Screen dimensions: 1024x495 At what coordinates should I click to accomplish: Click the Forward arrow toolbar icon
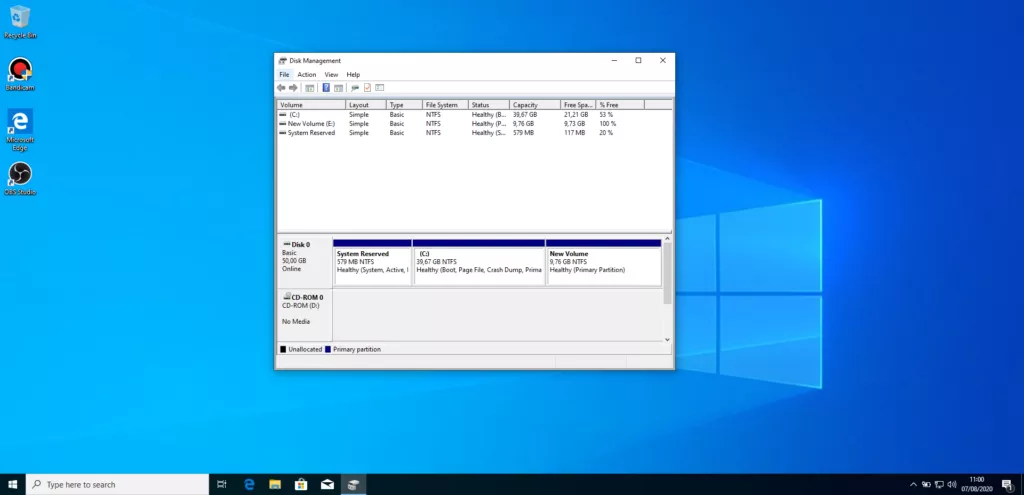pos(293,88)
